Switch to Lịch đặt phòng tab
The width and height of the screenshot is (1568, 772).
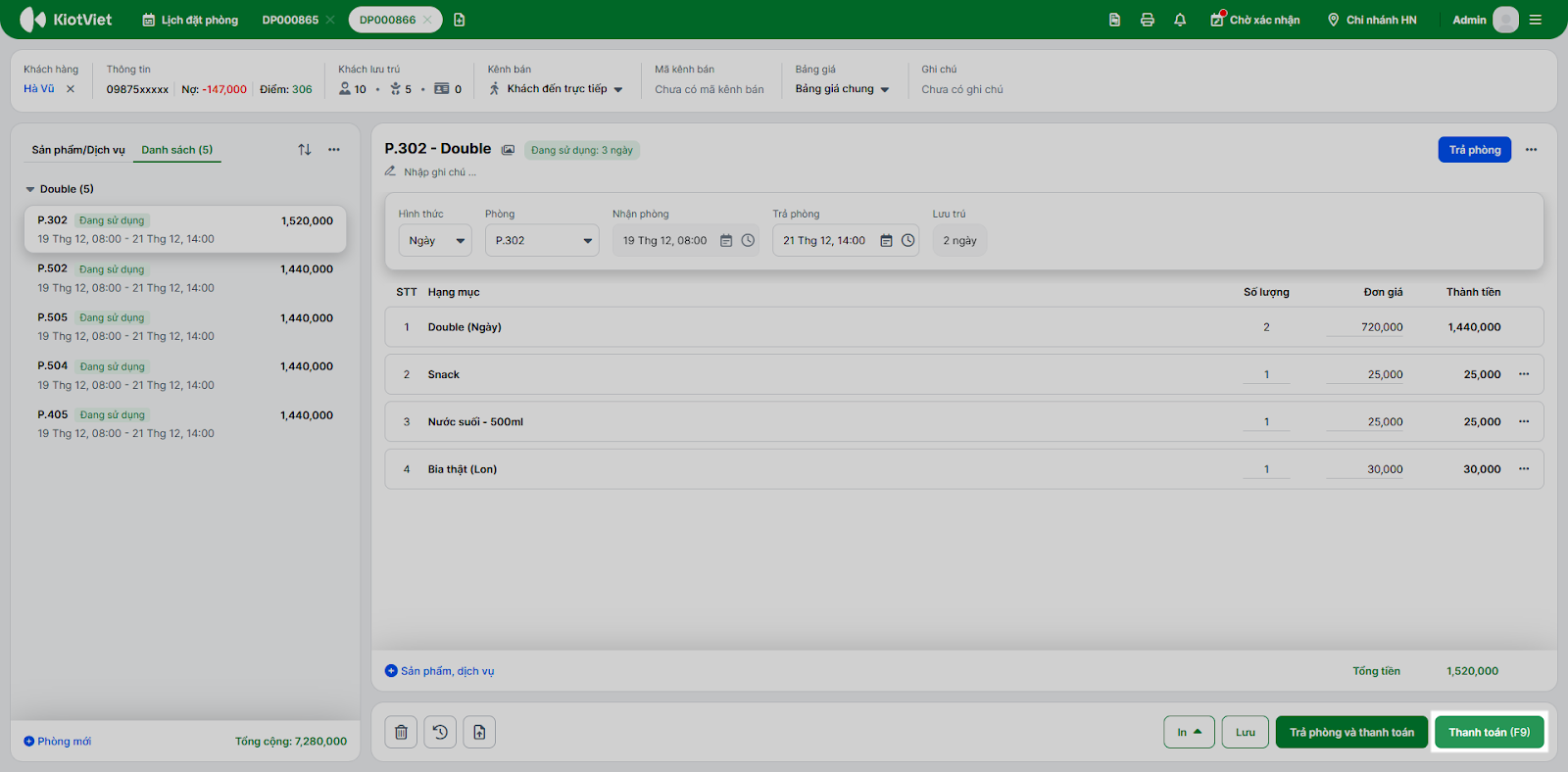click(x=190, y=20)
